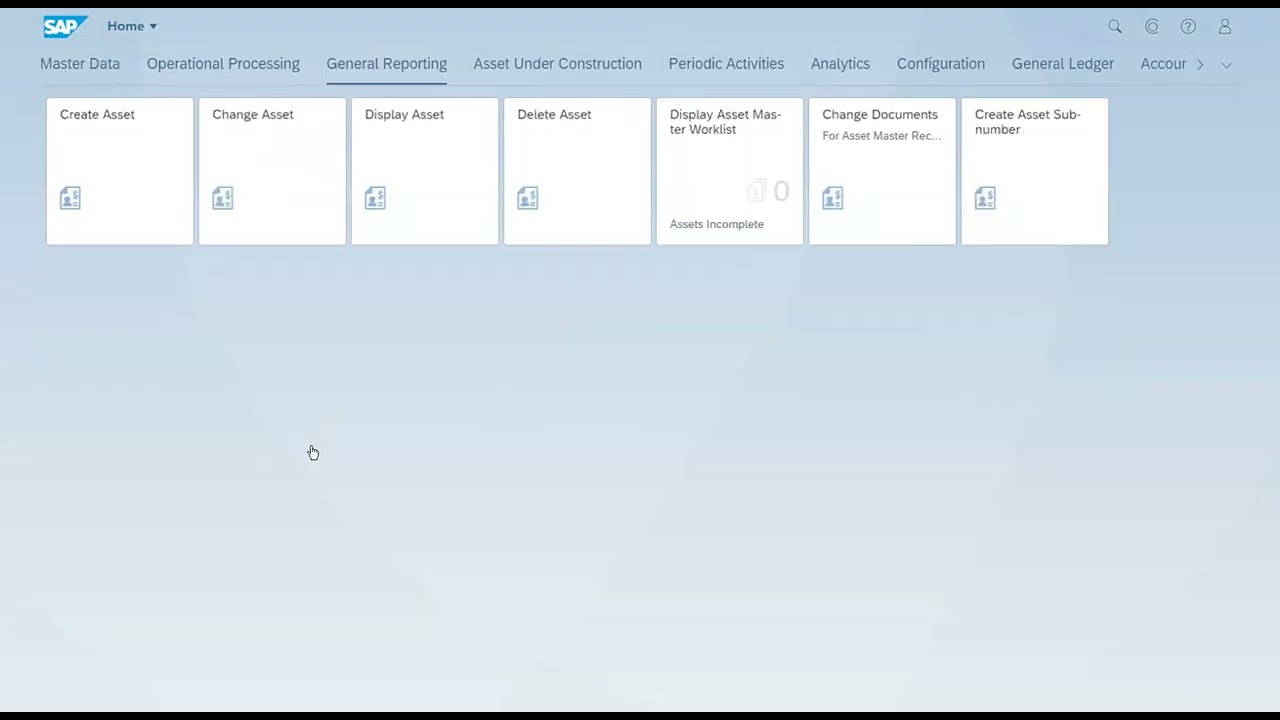Open the Analytics tab
1280x720 pixels.
point(840,64)
